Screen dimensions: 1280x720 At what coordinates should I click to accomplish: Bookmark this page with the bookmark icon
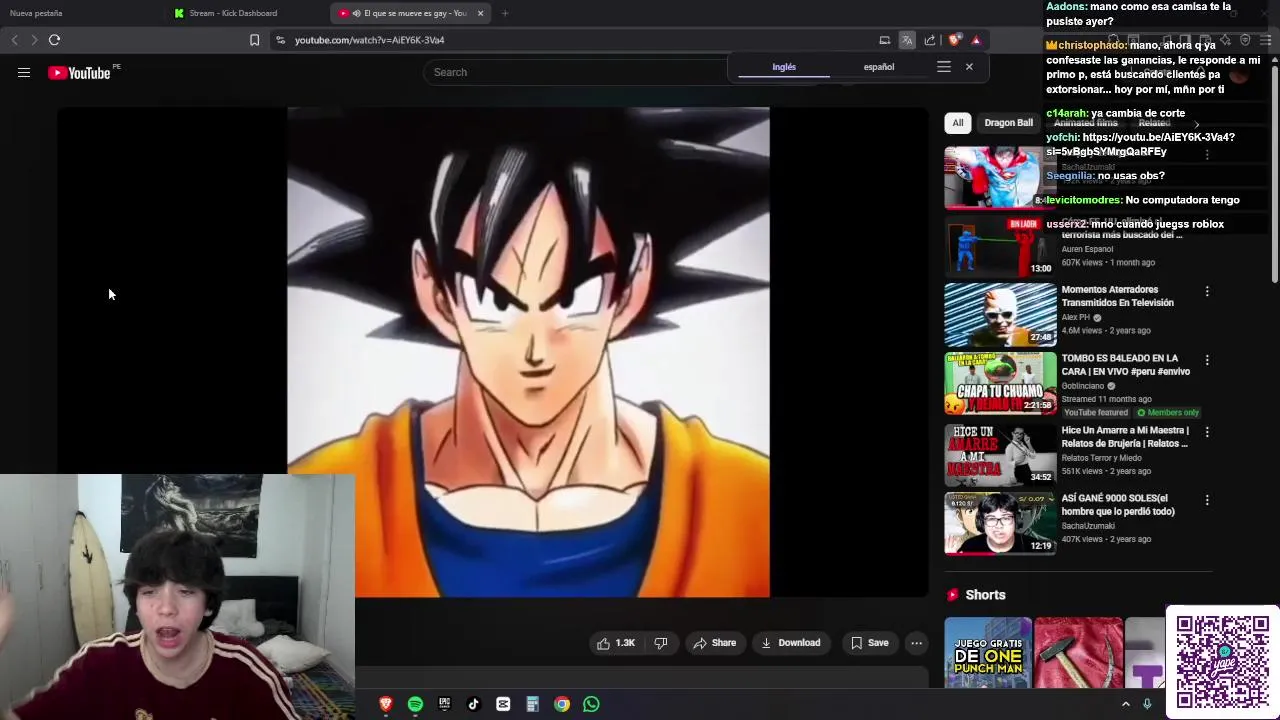pyautogui.click(x=254, y=40)
